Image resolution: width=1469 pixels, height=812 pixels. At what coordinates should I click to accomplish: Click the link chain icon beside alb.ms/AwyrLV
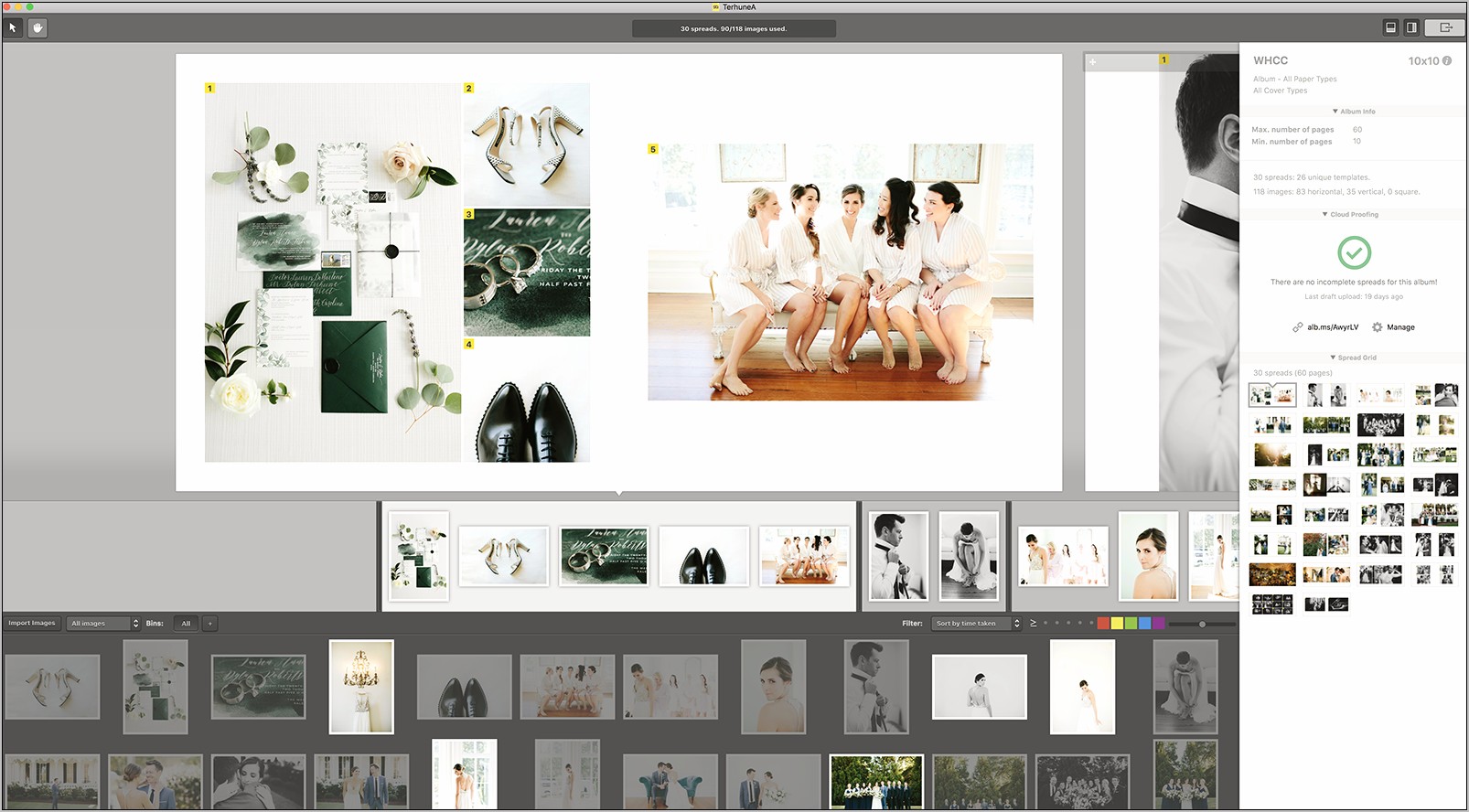point(1297,327)
